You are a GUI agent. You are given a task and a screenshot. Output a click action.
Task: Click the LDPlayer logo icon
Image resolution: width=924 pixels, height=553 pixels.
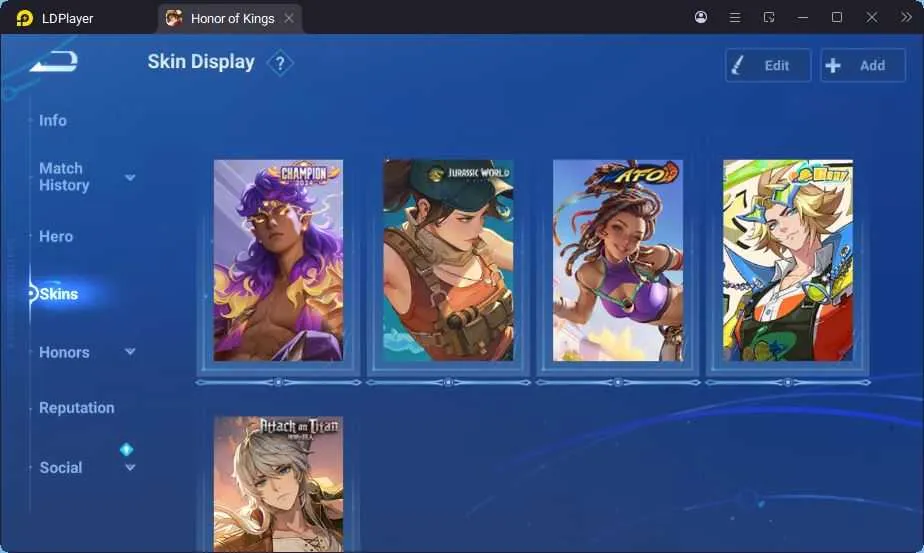(x=24, y=18)
